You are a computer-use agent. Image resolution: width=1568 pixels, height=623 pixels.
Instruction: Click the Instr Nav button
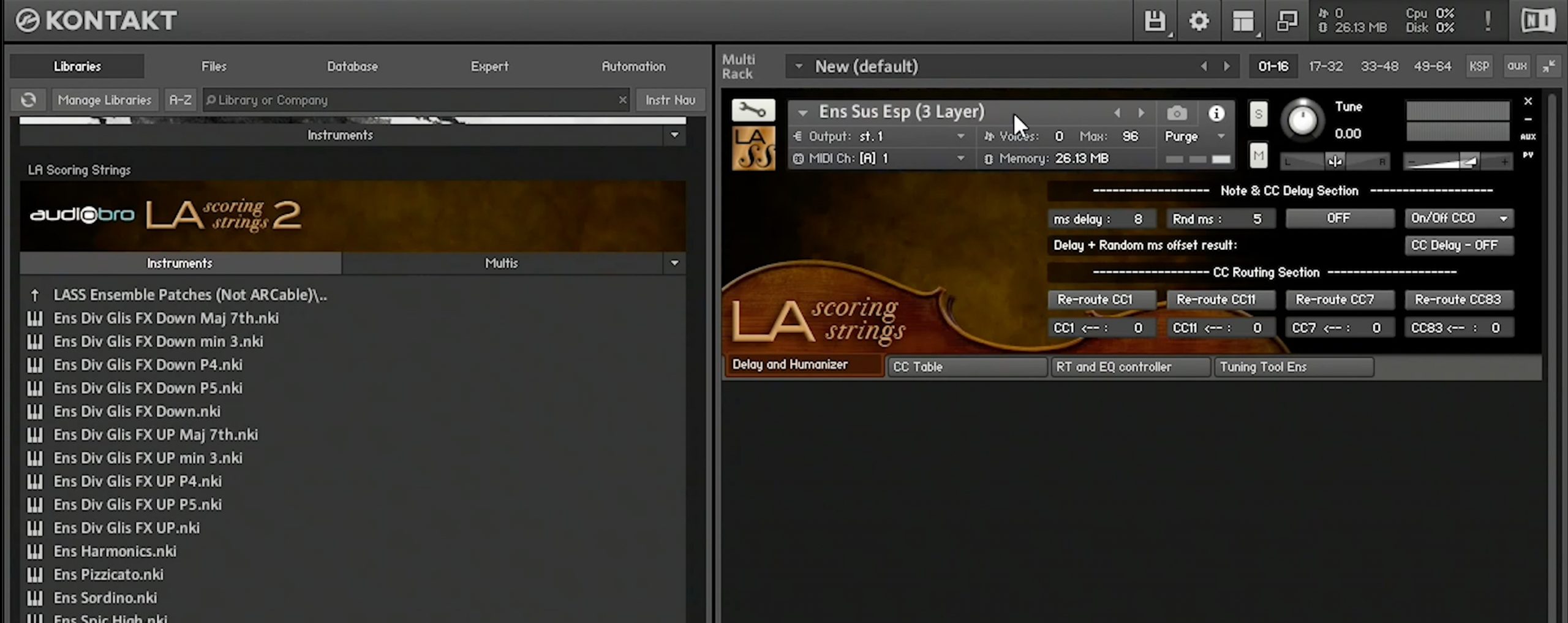point(670,100)
